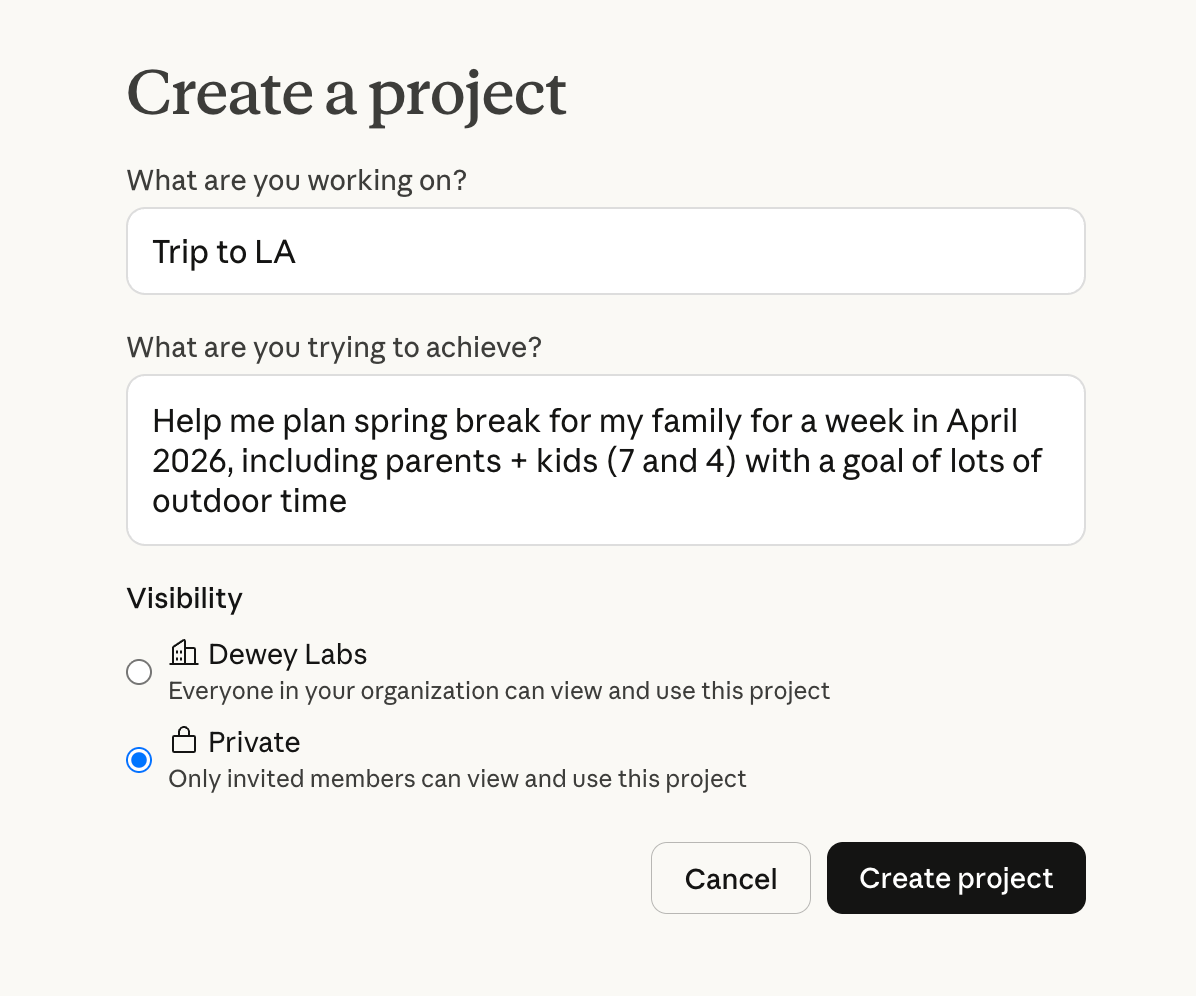Place cursor on "Trip to LA" text
The width and height of the screenshot is (1196, 996).
pyautogui.click(x=223, y=252)
